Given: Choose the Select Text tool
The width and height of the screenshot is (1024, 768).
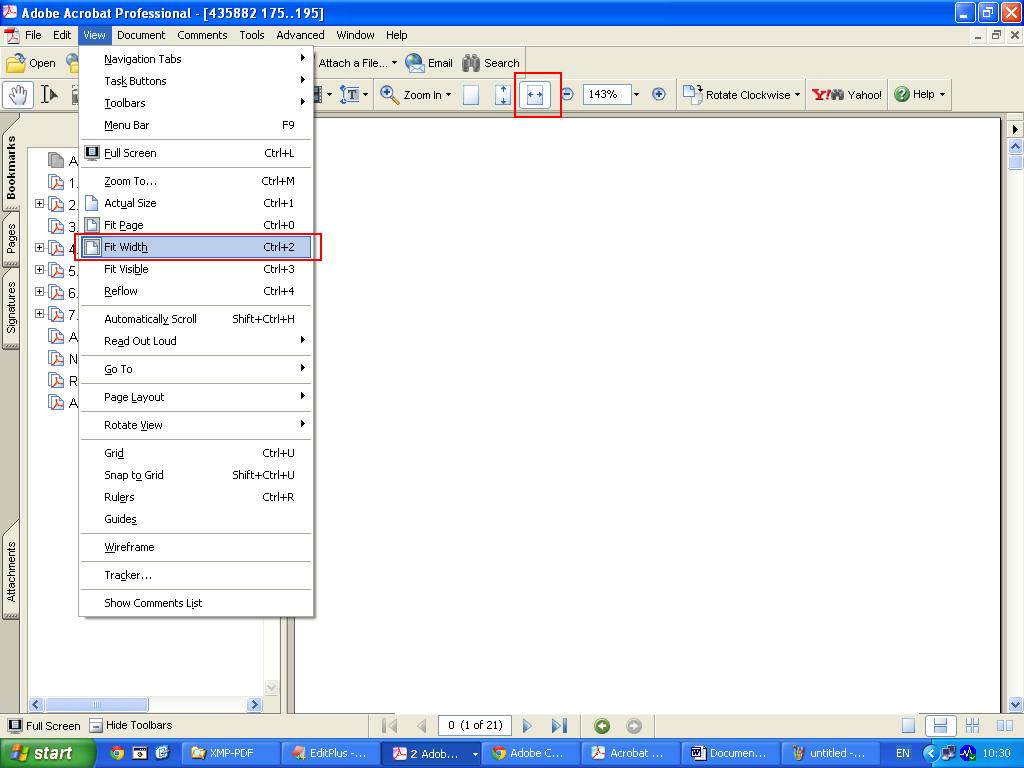Looking at the screenshot, I should [49, 95].
